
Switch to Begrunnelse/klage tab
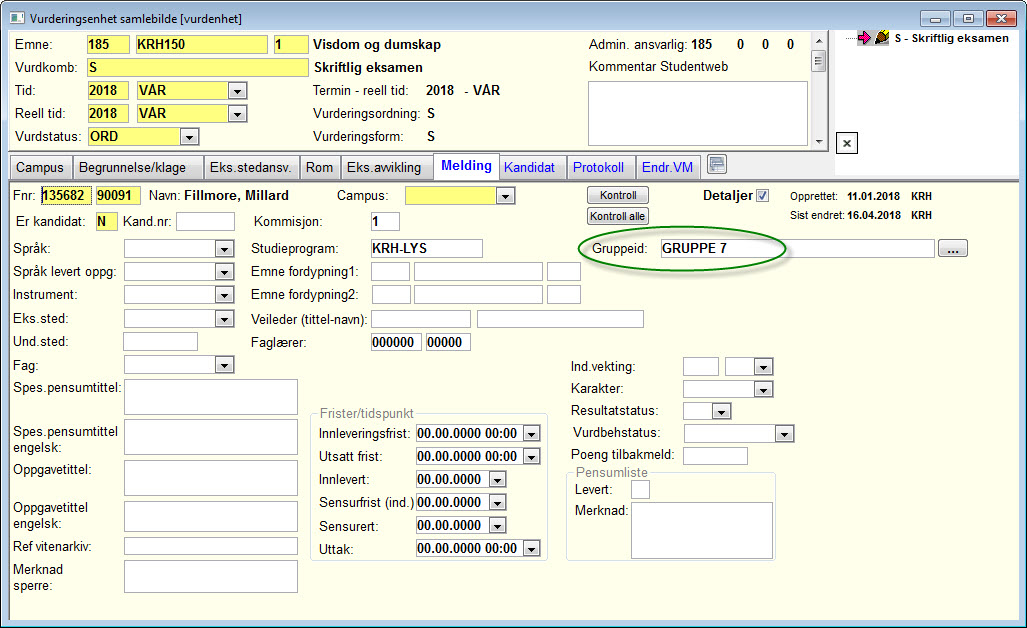click(x=132, y=168)
